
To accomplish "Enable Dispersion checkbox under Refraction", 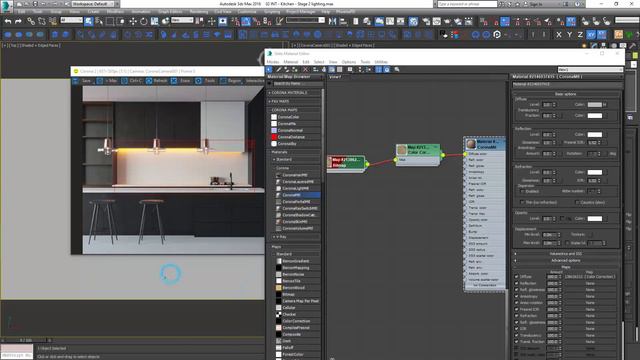I will 523,191.
